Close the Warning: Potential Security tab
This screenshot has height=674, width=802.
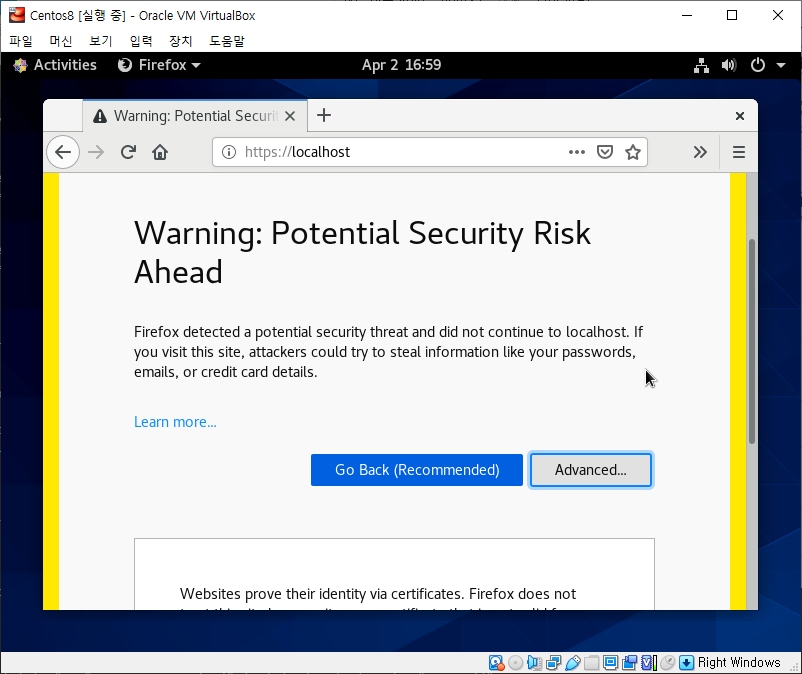[x=290, y=116]
